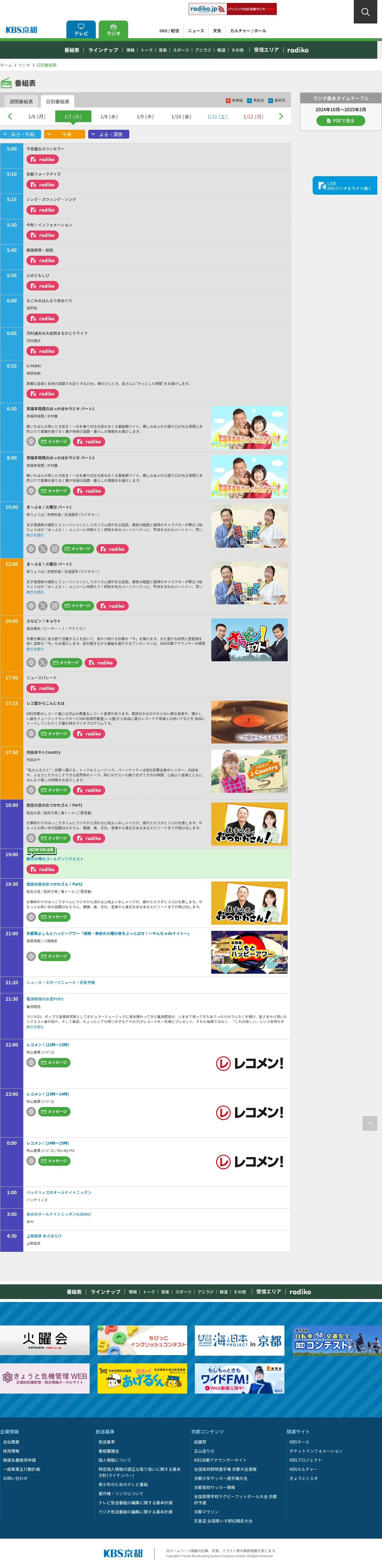Open the 亀渕昭信のお宝POPS program link
The height and width of the screenshot is (1568, 382).
(x=44, y=999)
